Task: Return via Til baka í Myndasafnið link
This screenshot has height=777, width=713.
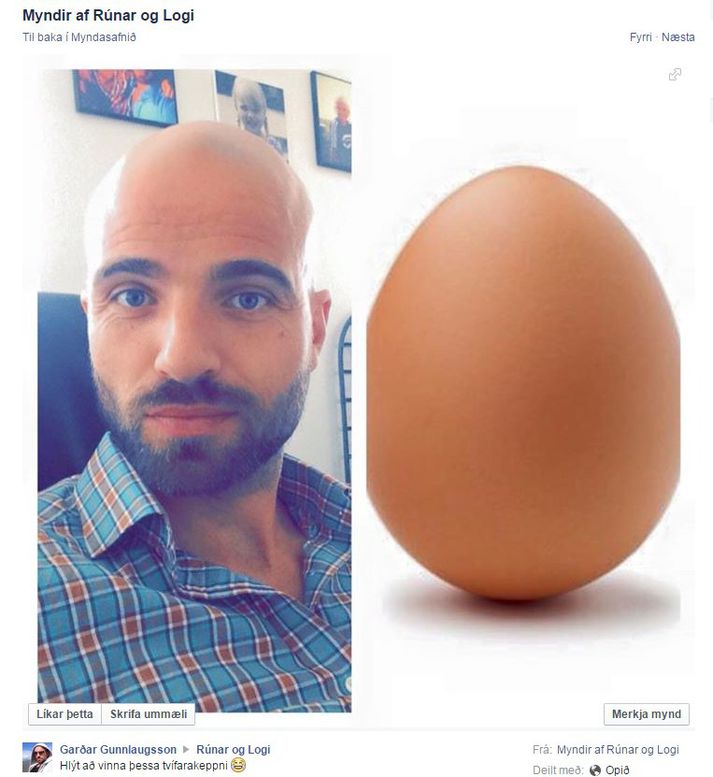Action: (x=79, y=37)
